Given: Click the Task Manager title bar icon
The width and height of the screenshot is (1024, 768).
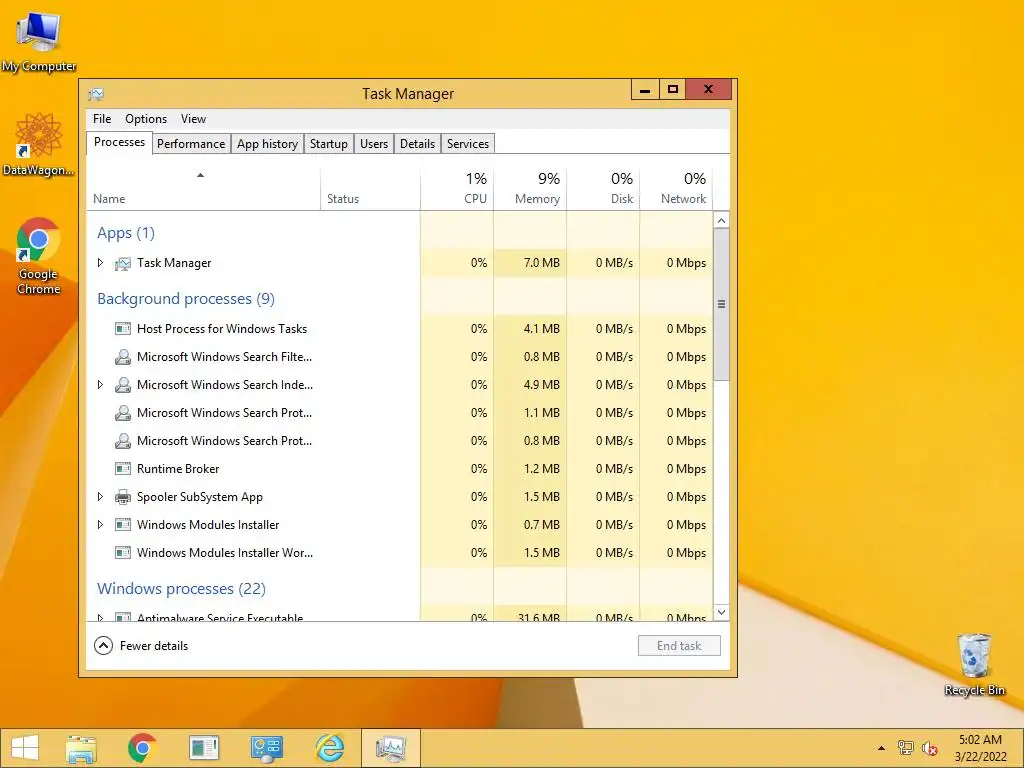Looking at the screenshot, I should coord(96,94).
